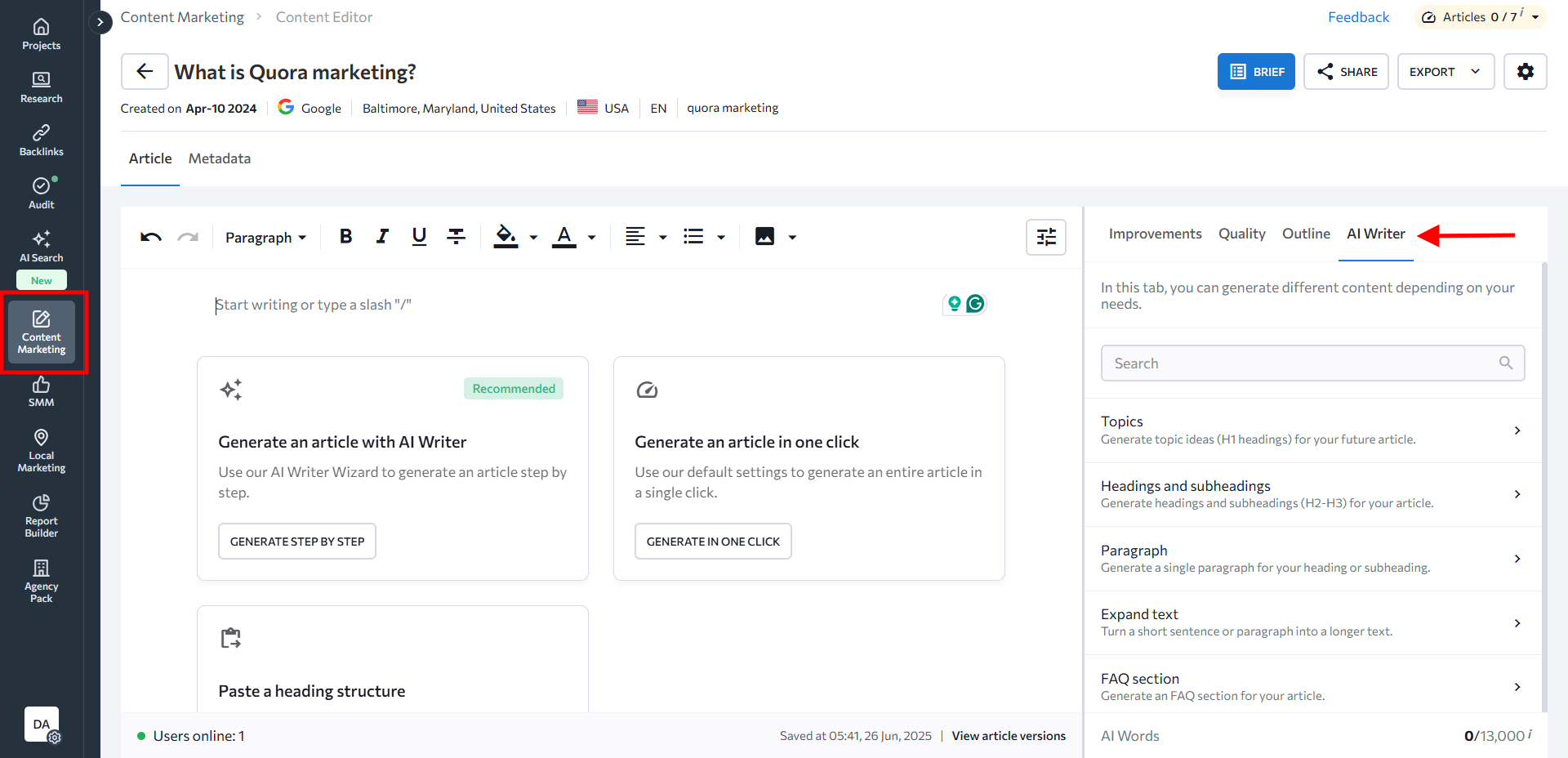Open Agency Pack
Screen dimensions: 1568x758
[41, 581]
